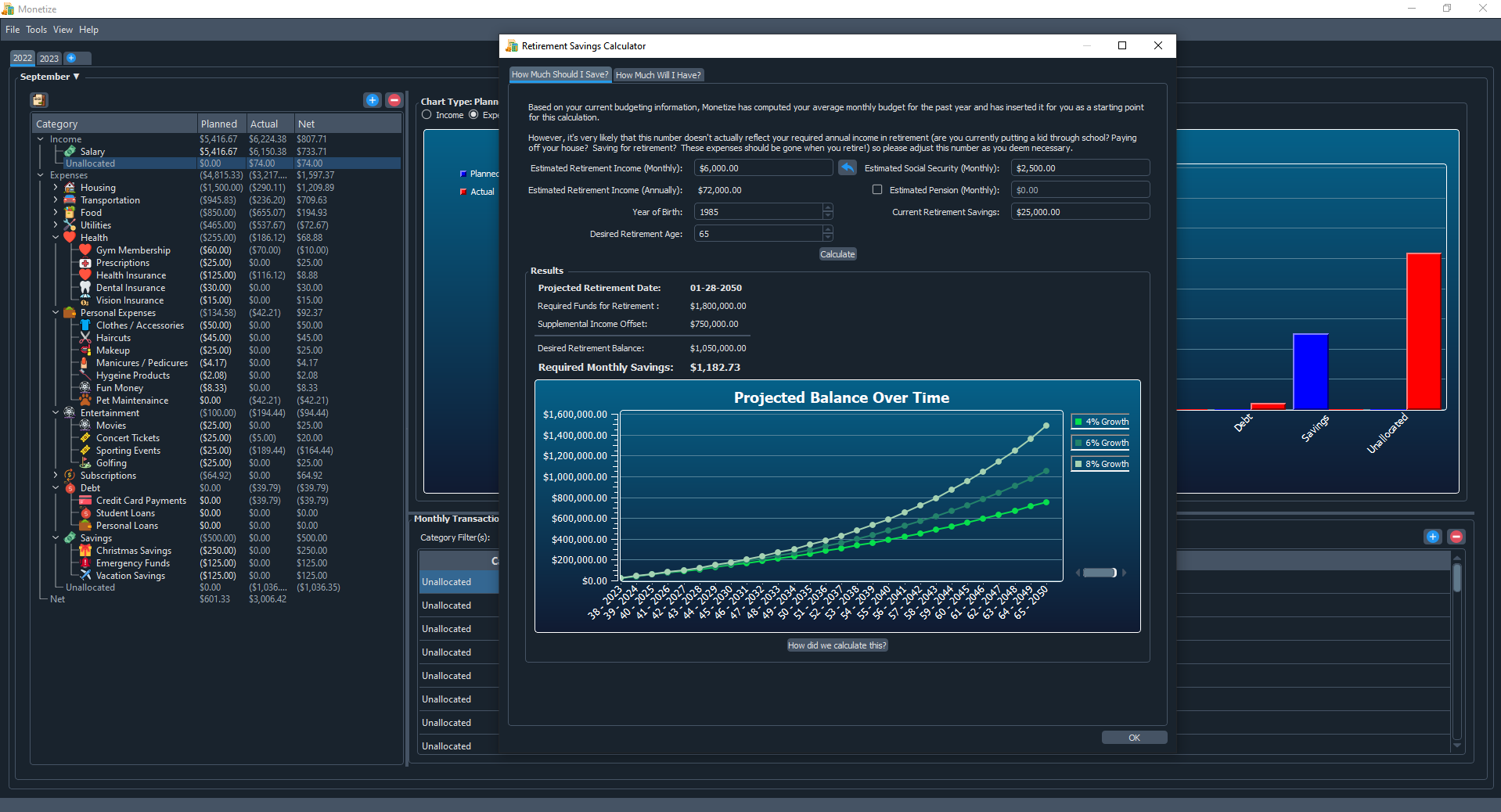Open the File menu
The height and width of the screenshot is (812, 1501).
click(13, 30)
